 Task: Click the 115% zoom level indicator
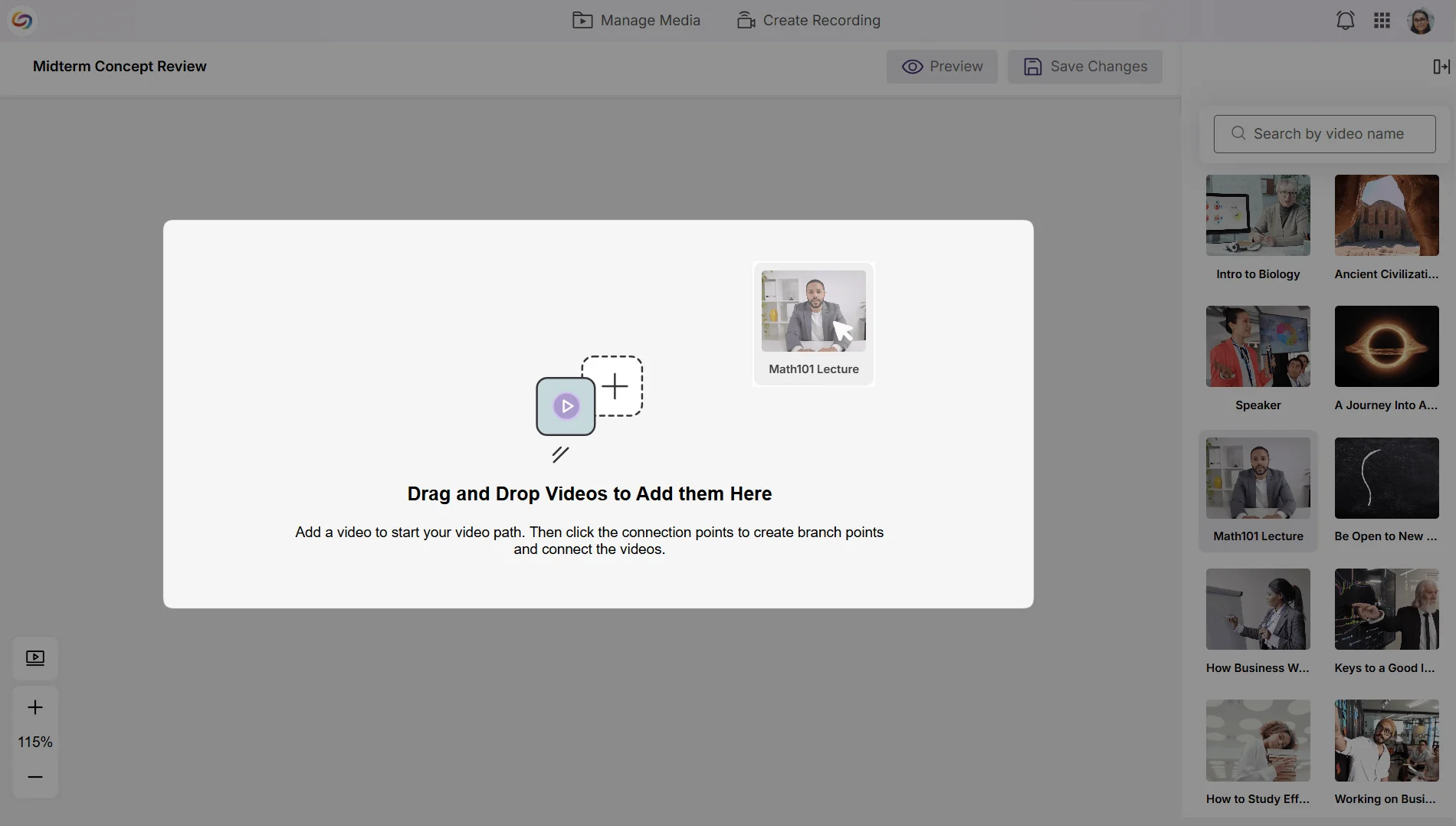pos(34,742)
